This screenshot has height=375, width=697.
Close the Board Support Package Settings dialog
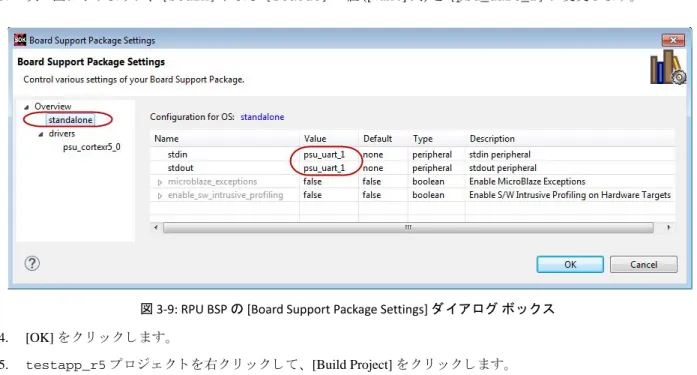(x=673, y=40)
